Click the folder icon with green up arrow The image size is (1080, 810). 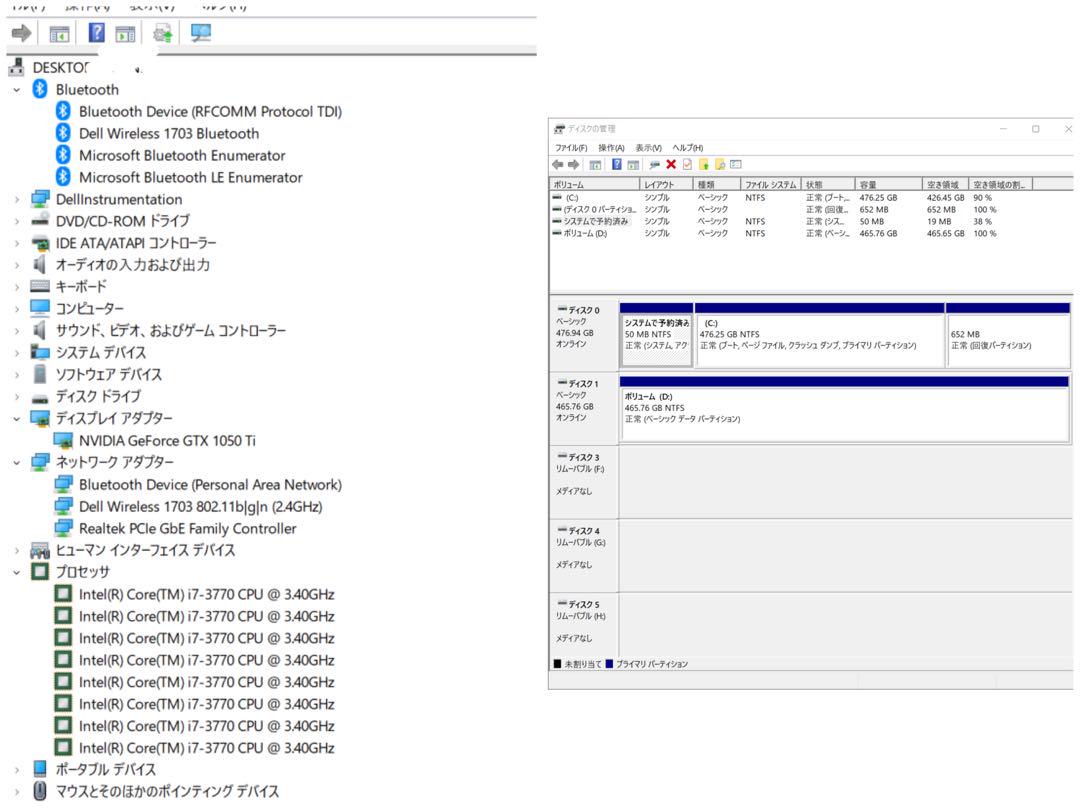coord(703,165)
